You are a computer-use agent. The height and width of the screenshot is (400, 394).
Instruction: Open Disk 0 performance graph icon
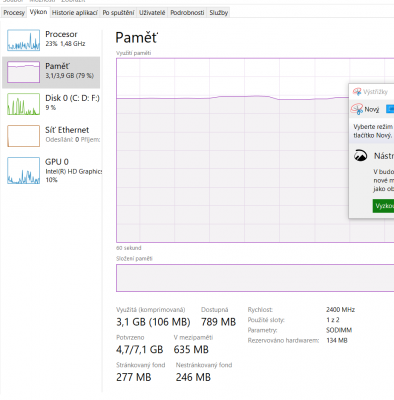(x=23, y=104)
